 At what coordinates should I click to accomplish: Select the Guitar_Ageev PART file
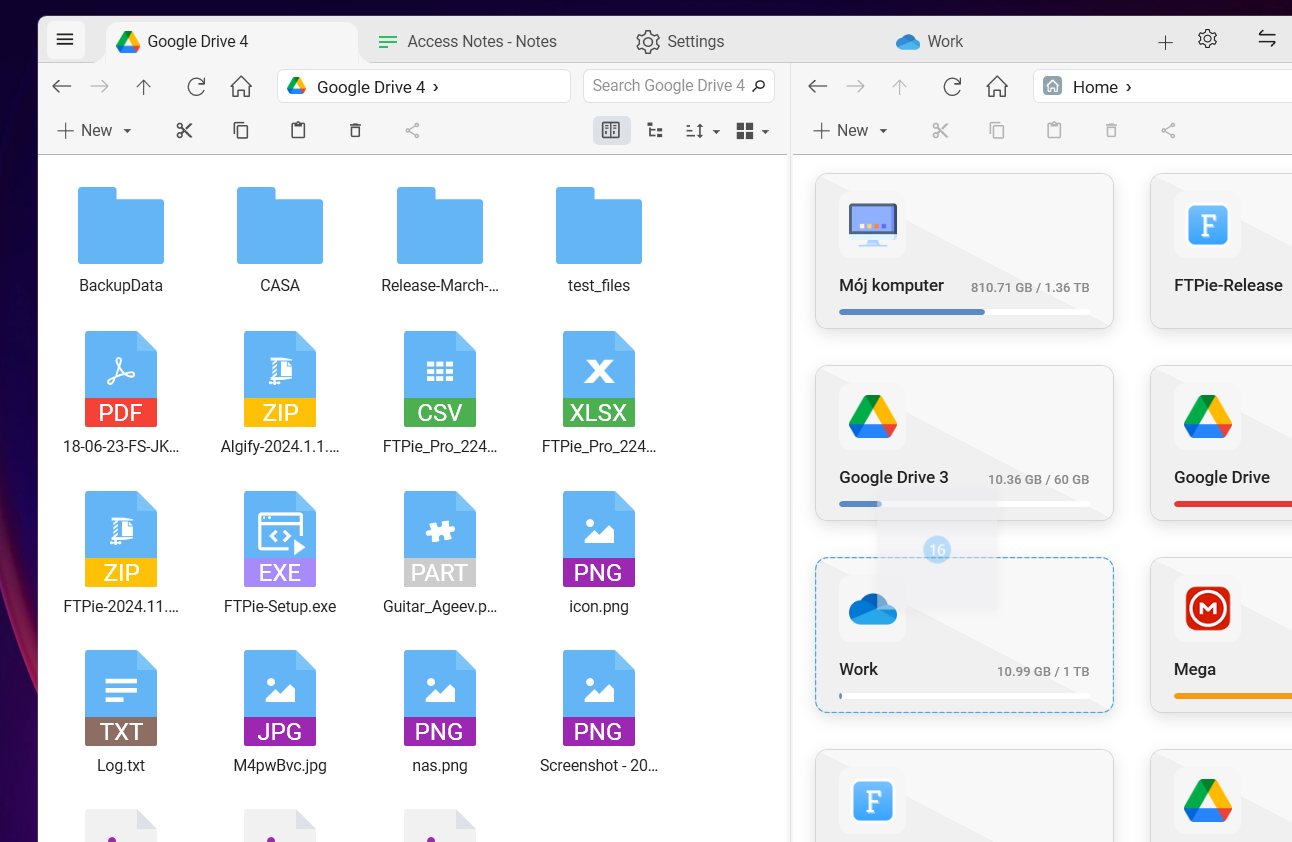click(x=440, y=552)
